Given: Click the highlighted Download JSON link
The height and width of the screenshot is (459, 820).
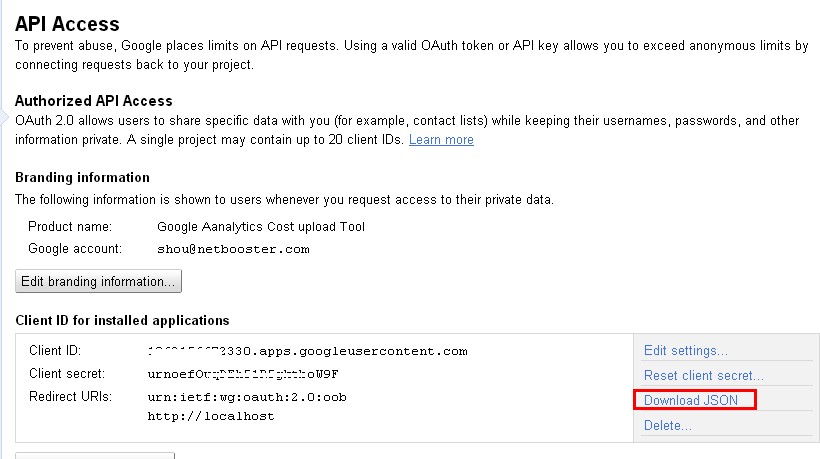Looking at the screenshot, I should (x=691, y=400).
